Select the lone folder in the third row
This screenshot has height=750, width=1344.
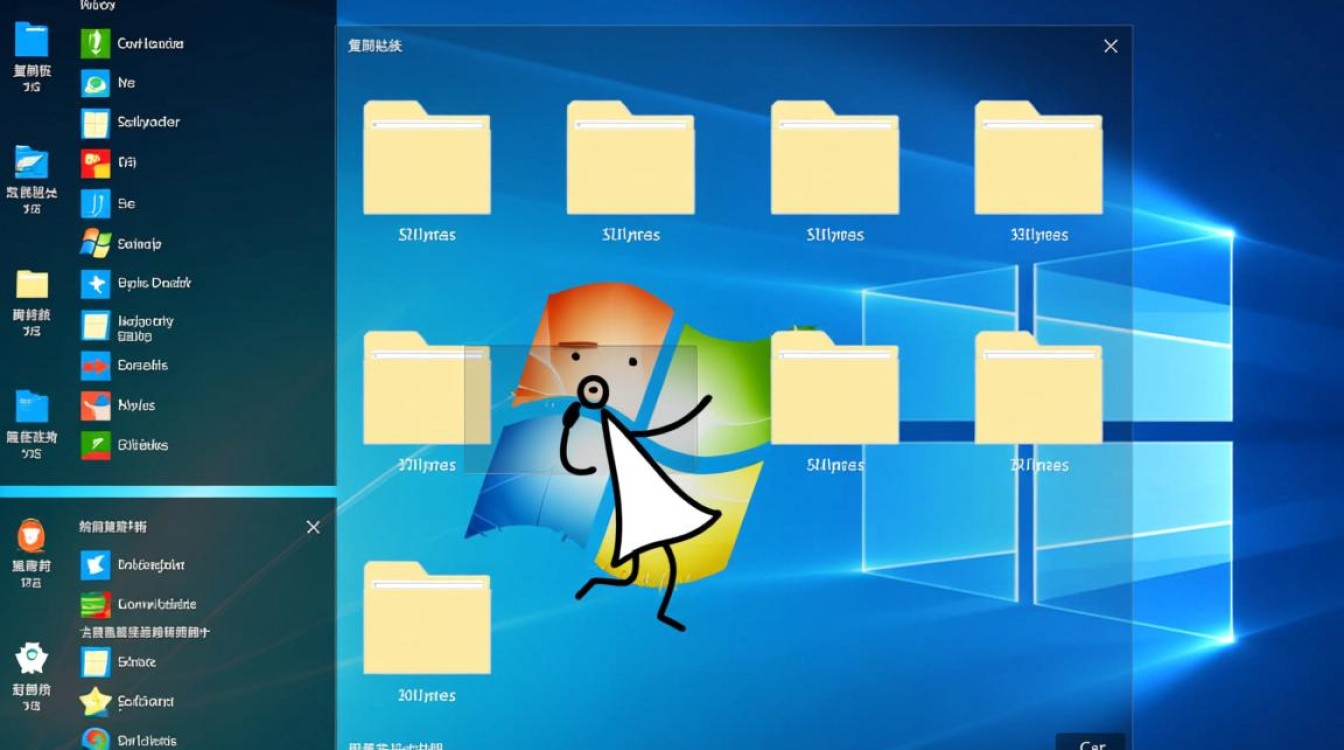426,618
